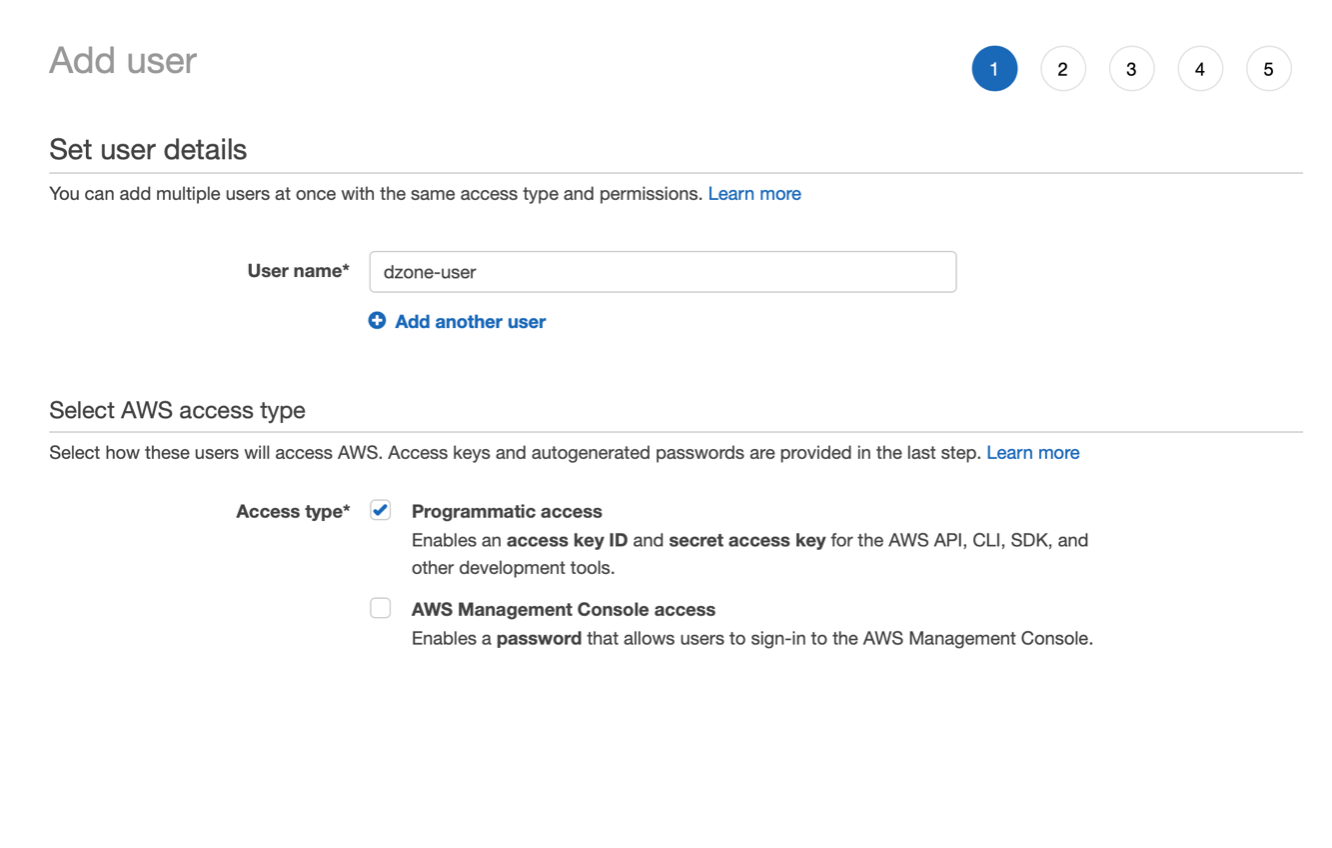
Task: Select step 3 circle indicator
Action: click(x=1131, y=69)
